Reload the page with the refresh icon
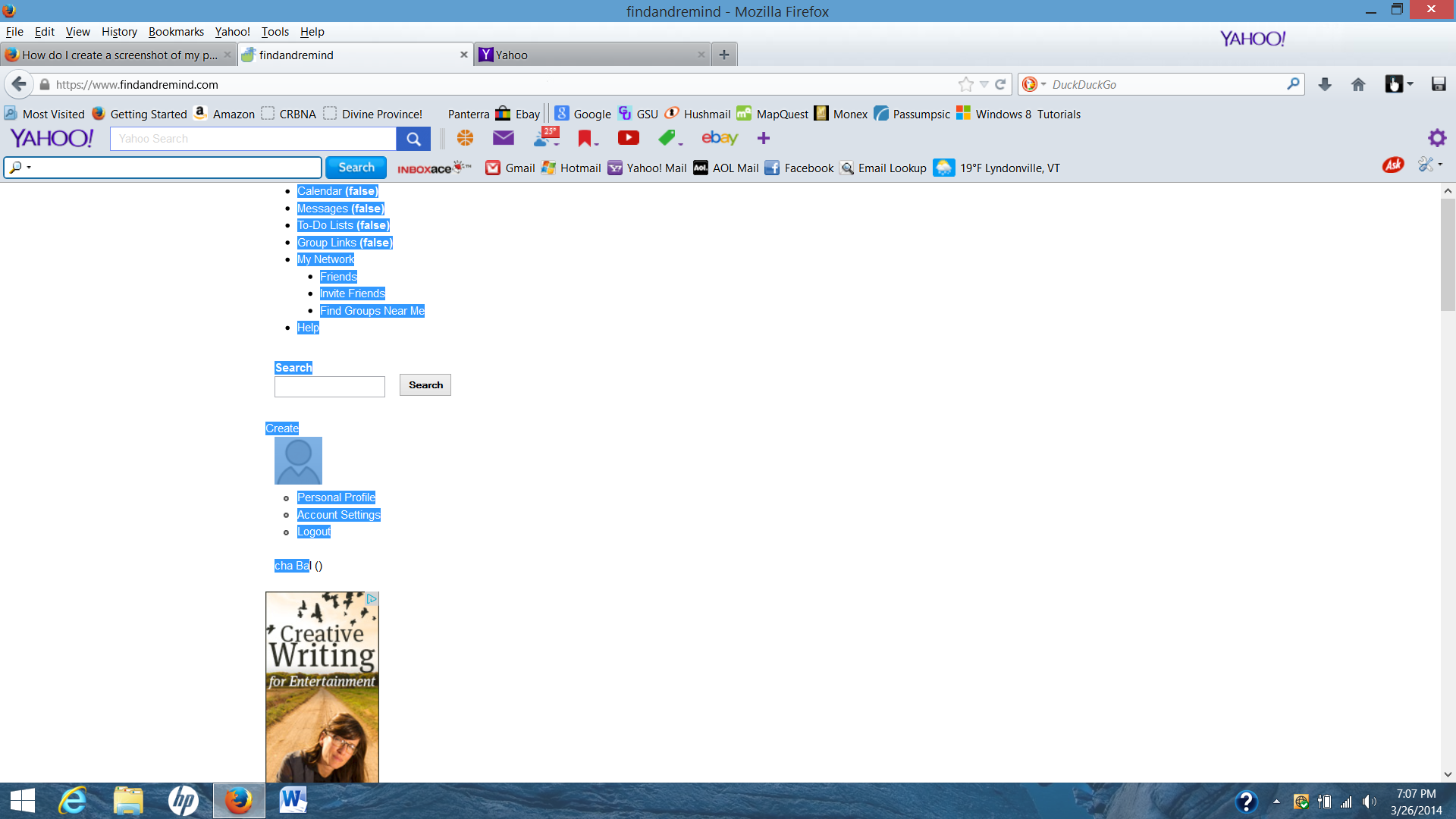 tap(1000, 84)
